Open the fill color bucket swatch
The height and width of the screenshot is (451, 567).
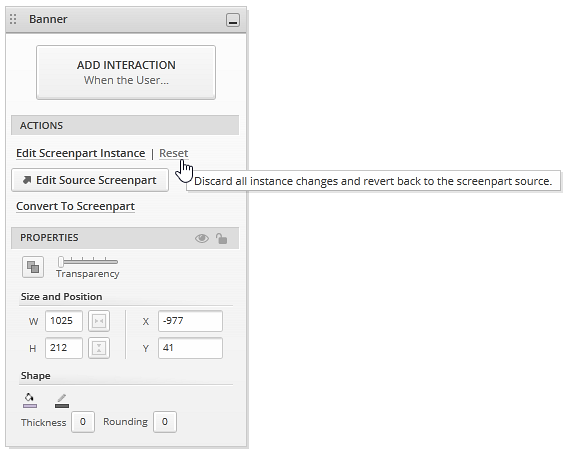pos(30,400)
